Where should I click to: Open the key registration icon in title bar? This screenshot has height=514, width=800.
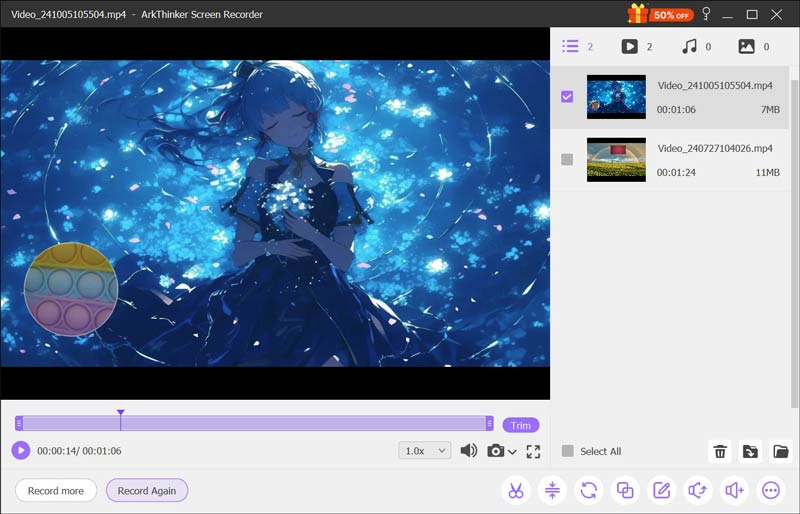click(706, 13)
